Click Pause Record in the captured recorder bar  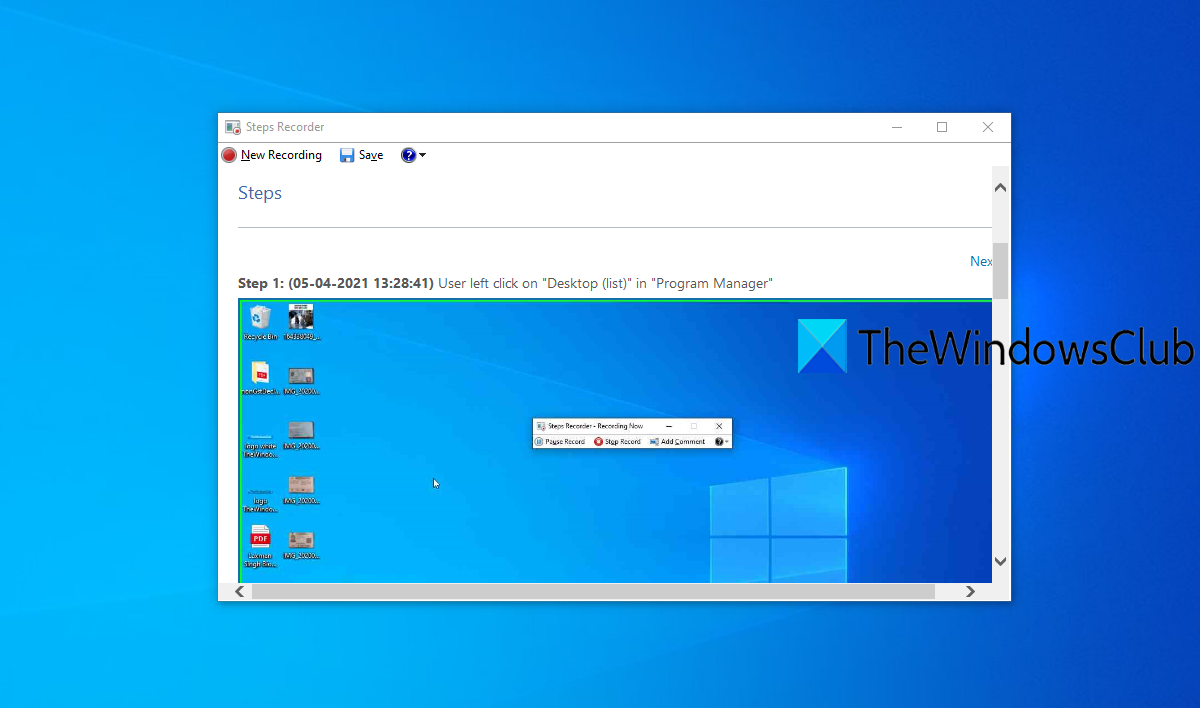click(560, 441)
